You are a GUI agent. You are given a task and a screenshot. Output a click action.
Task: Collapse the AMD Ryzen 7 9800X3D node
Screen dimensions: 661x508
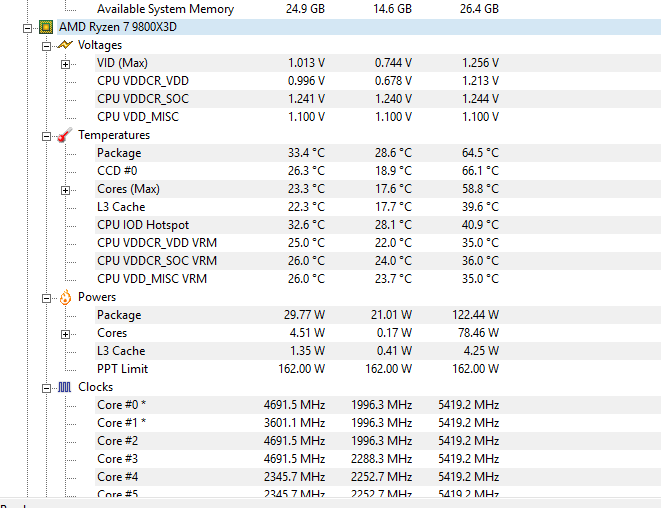click(x=27, y=28)
